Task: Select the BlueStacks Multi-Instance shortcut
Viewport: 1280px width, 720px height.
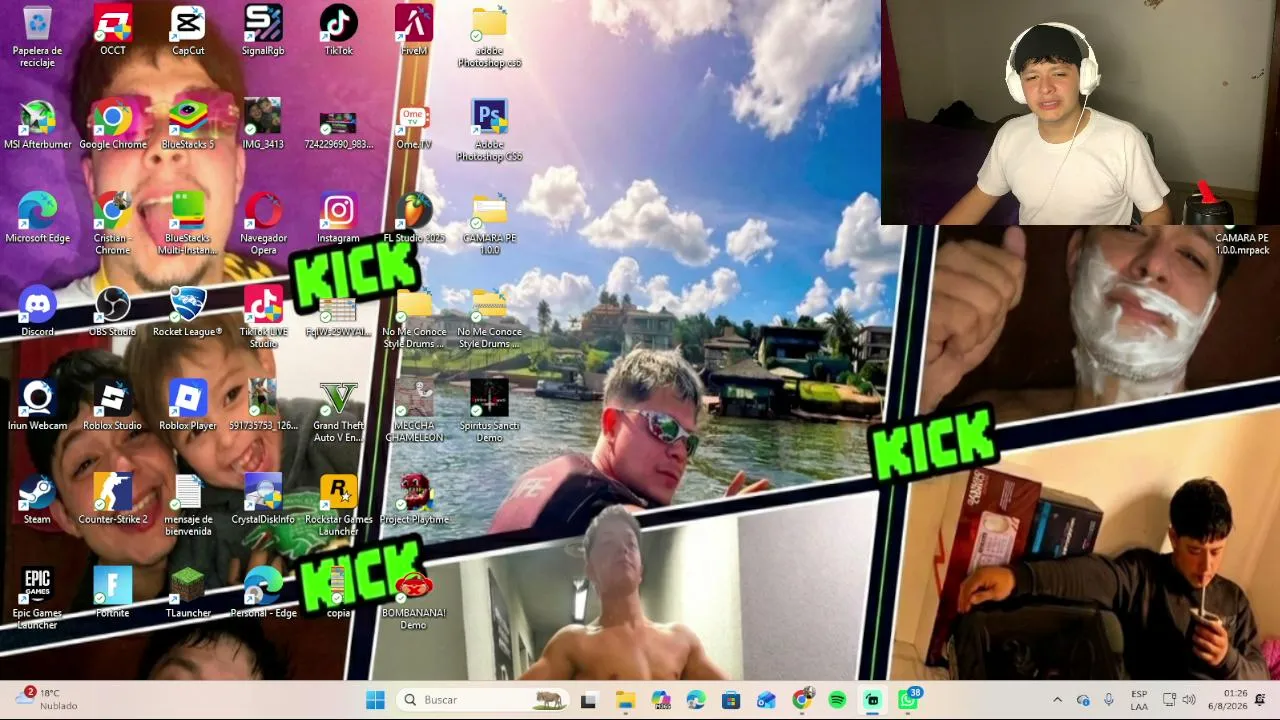Action: click(x=188, y=224)
